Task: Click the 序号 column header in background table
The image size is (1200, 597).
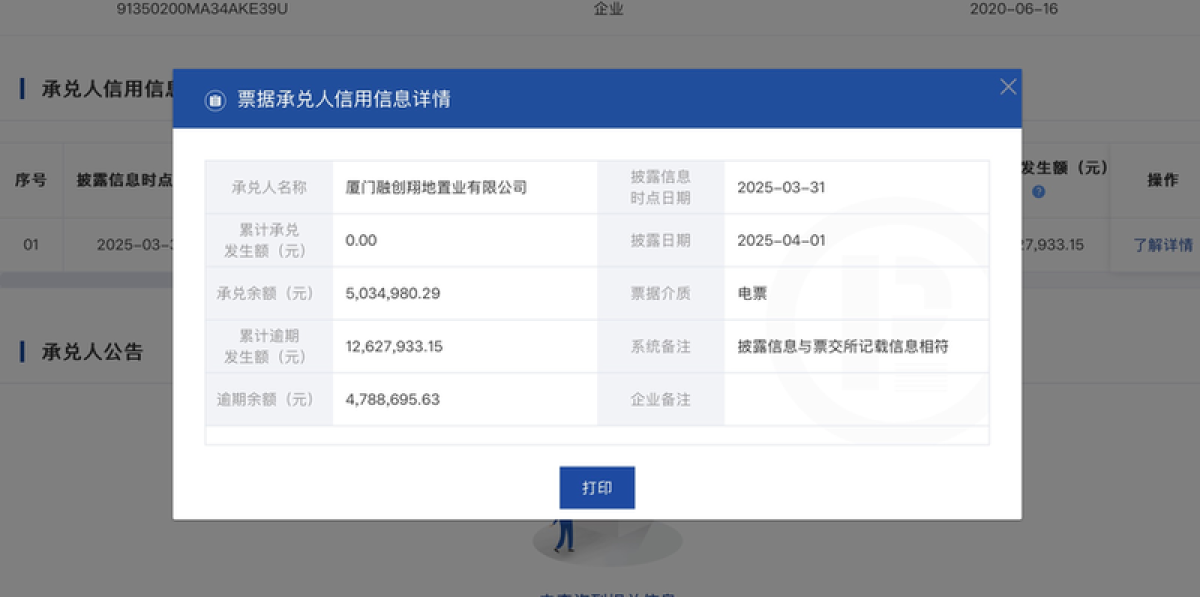Action: point(30,181)
